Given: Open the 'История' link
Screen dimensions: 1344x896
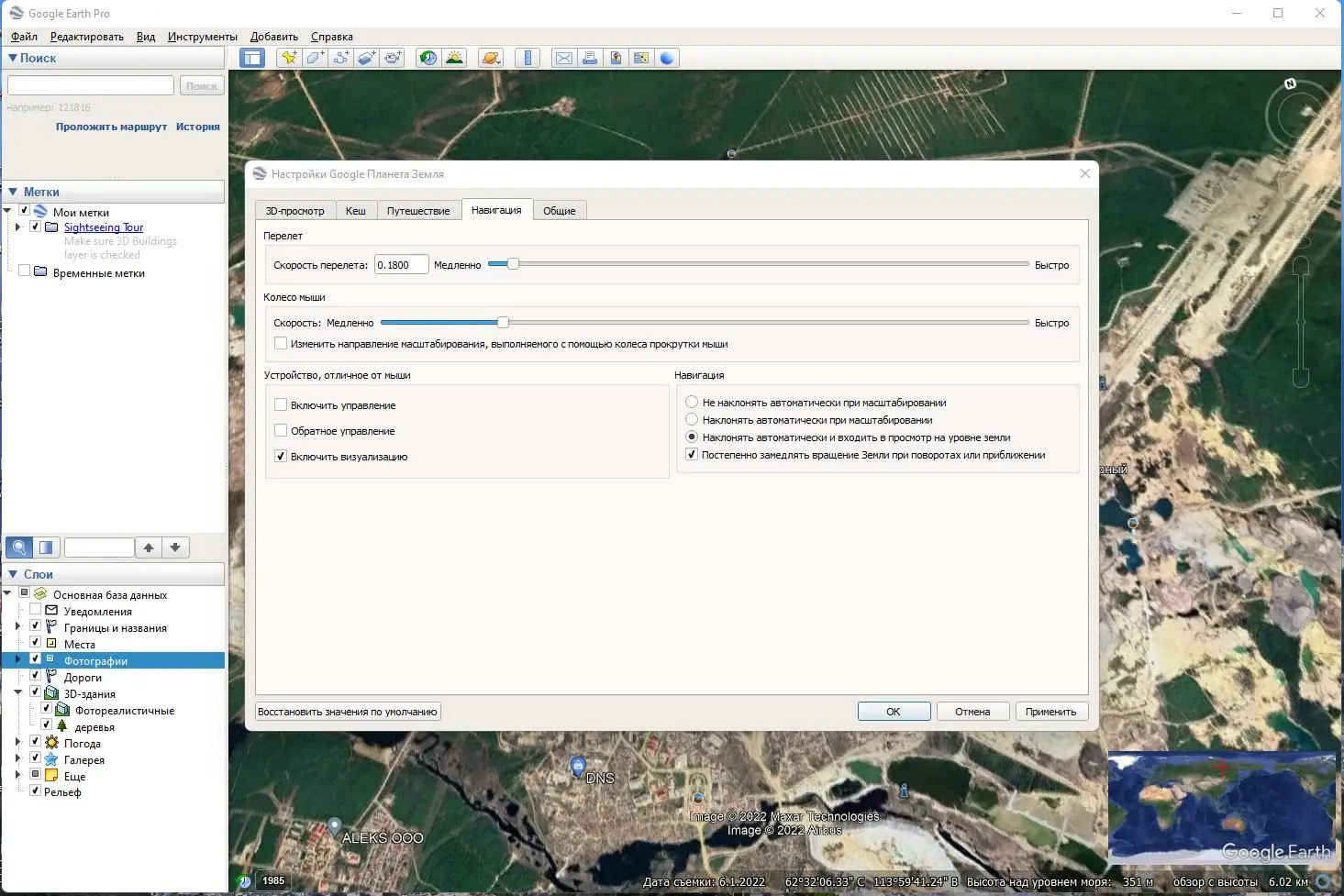Looking at the screenshot, I should (x=198, y=127).
